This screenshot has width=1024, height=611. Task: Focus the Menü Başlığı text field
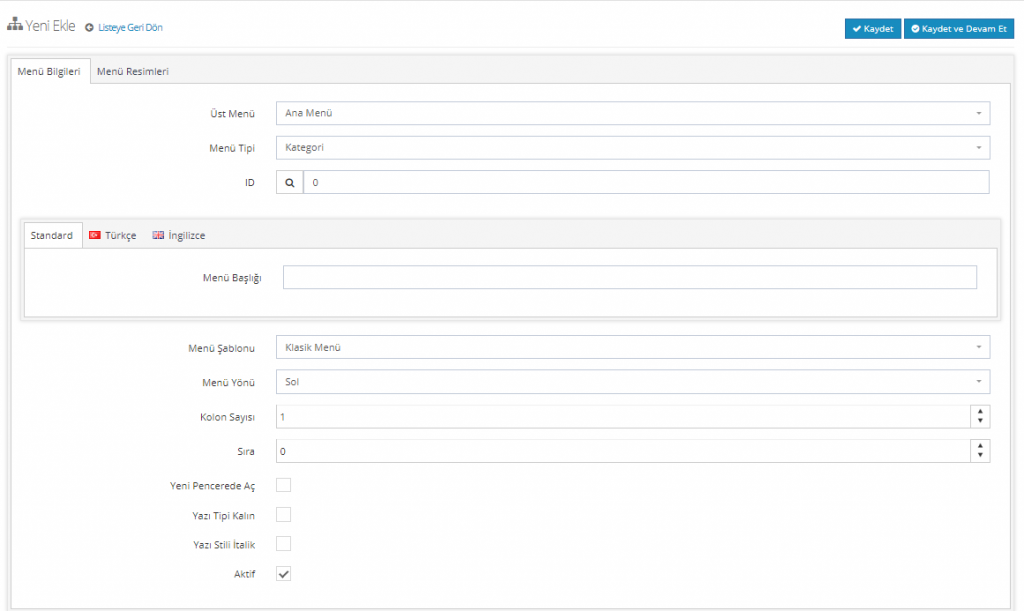(630, 277)
